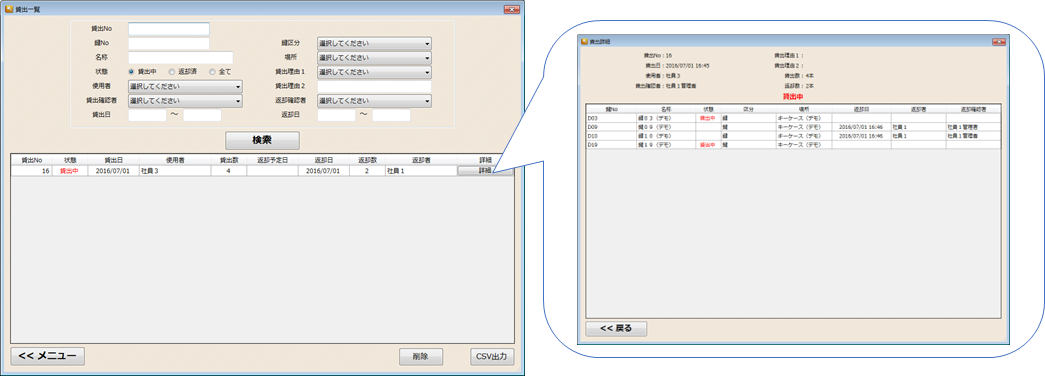Click 場所 column header in detail table
1045x376 pixels.
pos(803,108)
